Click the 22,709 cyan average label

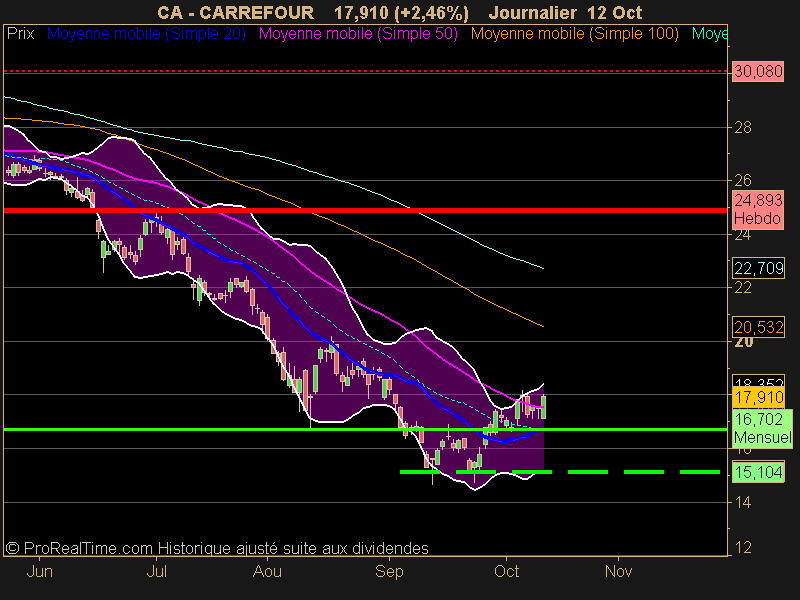758,268
